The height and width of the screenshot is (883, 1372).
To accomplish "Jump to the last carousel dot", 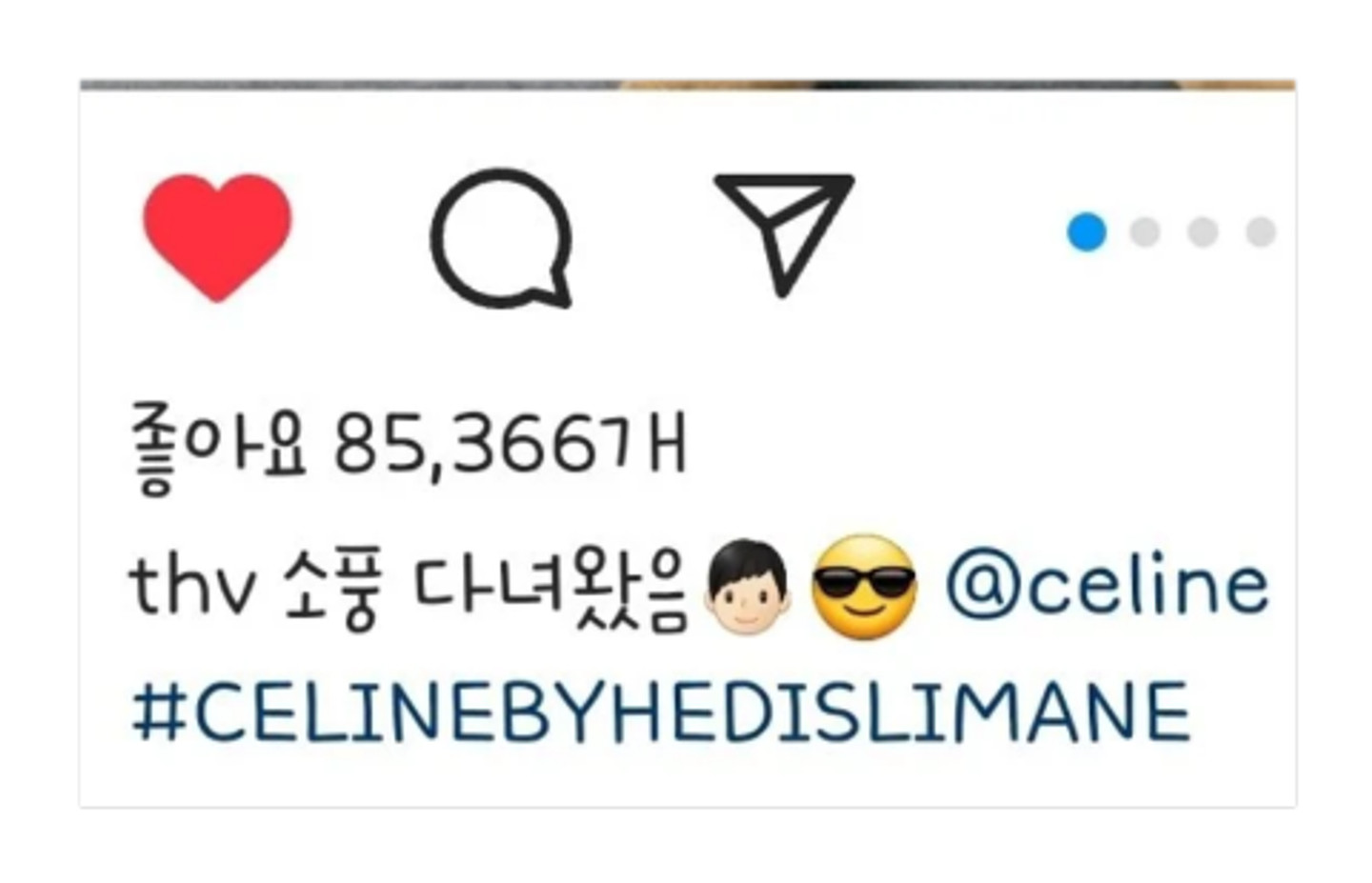I will pyautogui.click(x=1261, y=231).
